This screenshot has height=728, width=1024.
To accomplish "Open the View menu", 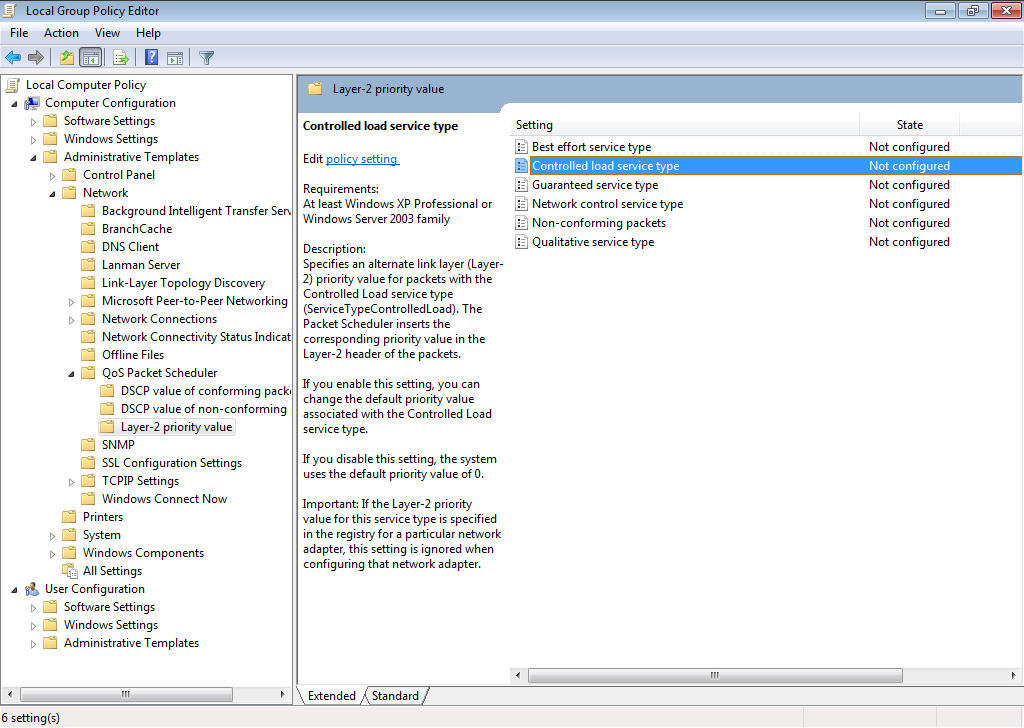I will (x=107, y=33).
